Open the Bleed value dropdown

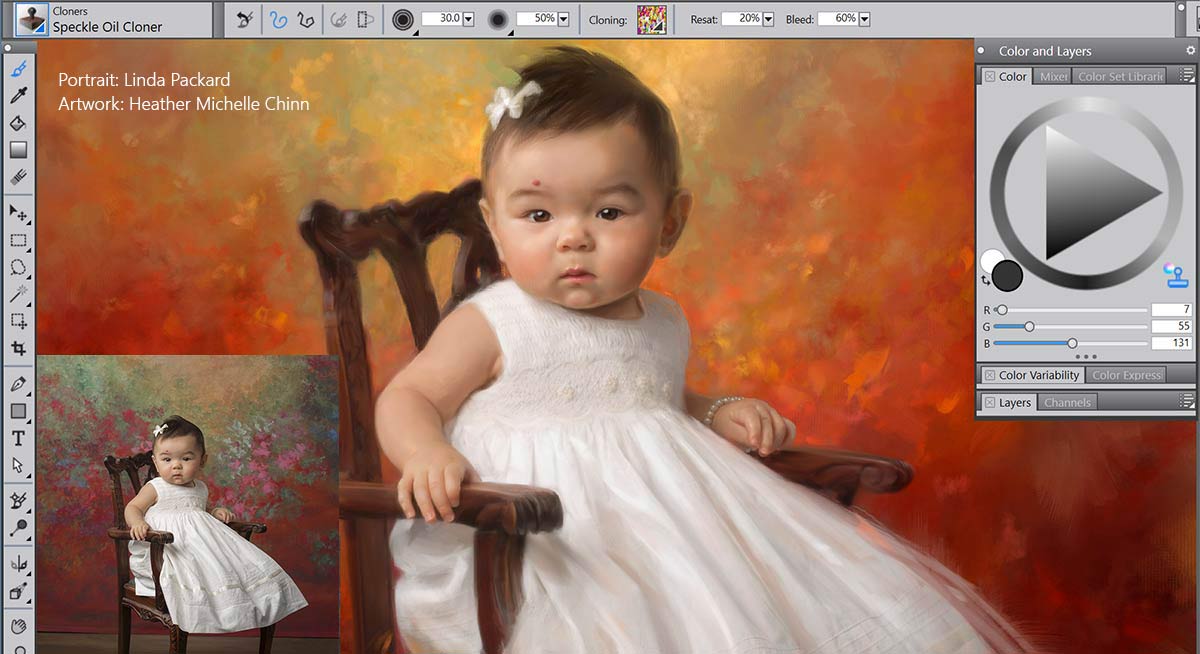click(x=864, y=19)
